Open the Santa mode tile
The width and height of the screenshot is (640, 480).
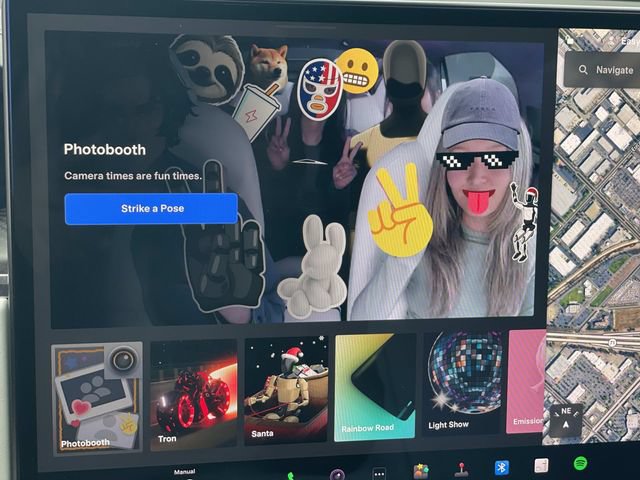tap(286, 390)
